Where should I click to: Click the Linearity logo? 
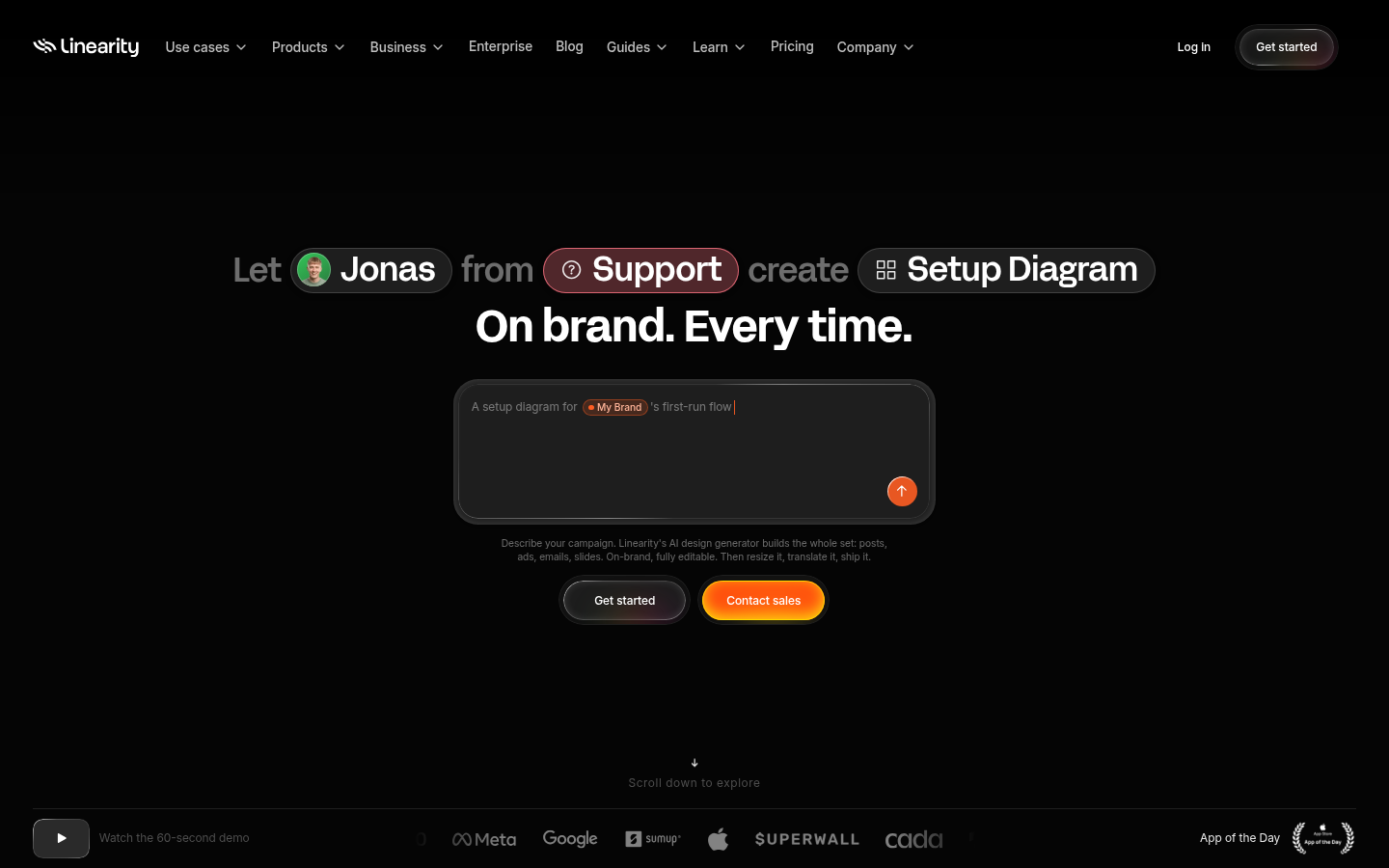86,46
